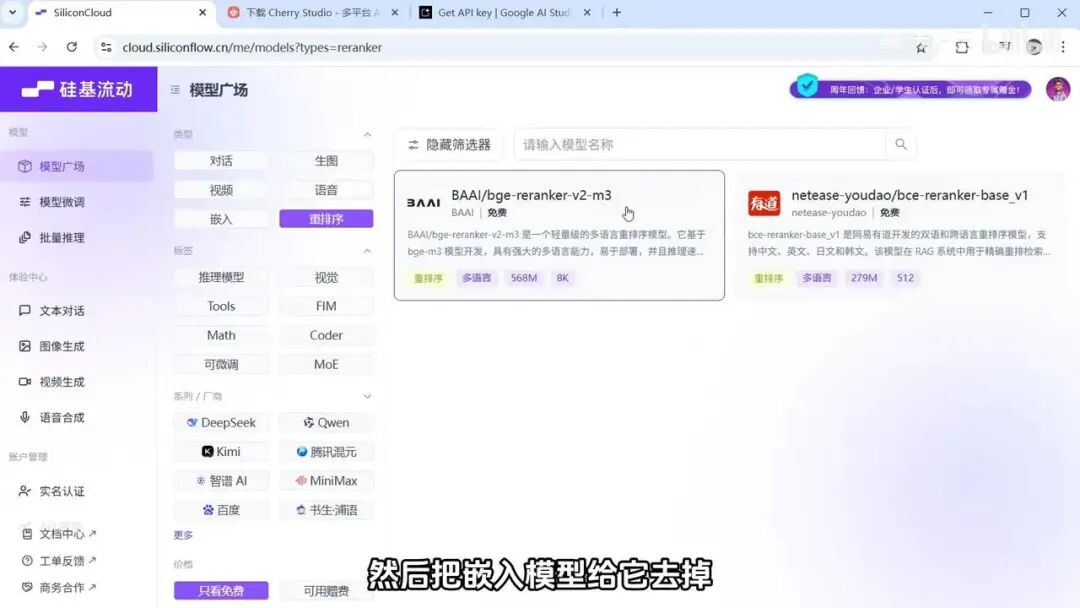Open a new browser tab
1080x608 pixels.
click(616, 12)
